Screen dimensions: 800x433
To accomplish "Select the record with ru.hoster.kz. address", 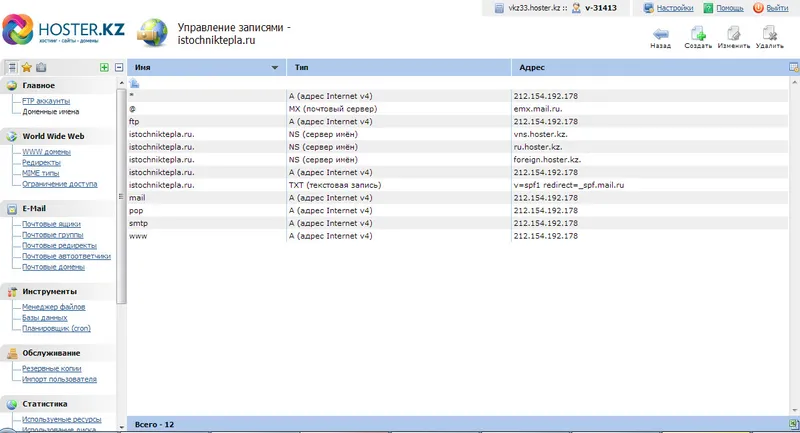I will click(x=458, y=147).
